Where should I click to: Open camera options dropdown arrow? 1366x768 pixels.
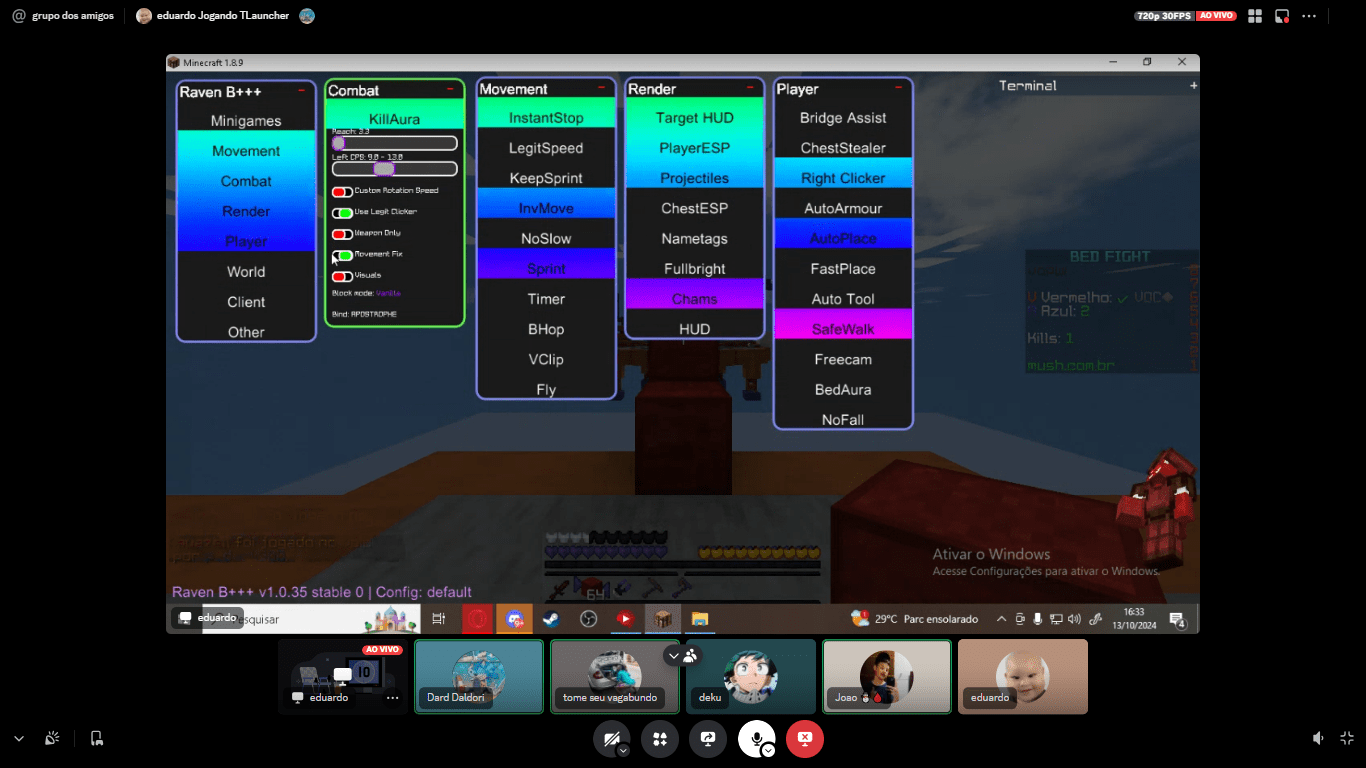click(x=623, y=749)
